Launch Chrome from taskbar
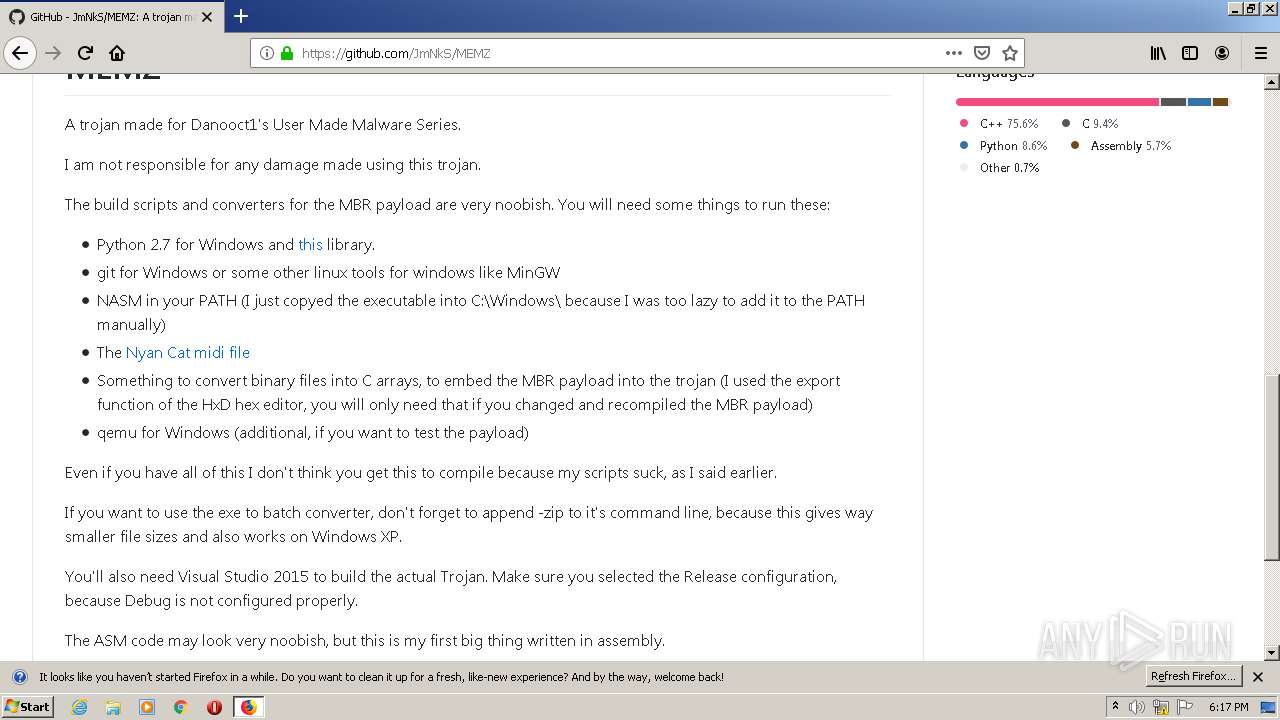Viewport: 1280px width, 720px height. pos(180,707)
